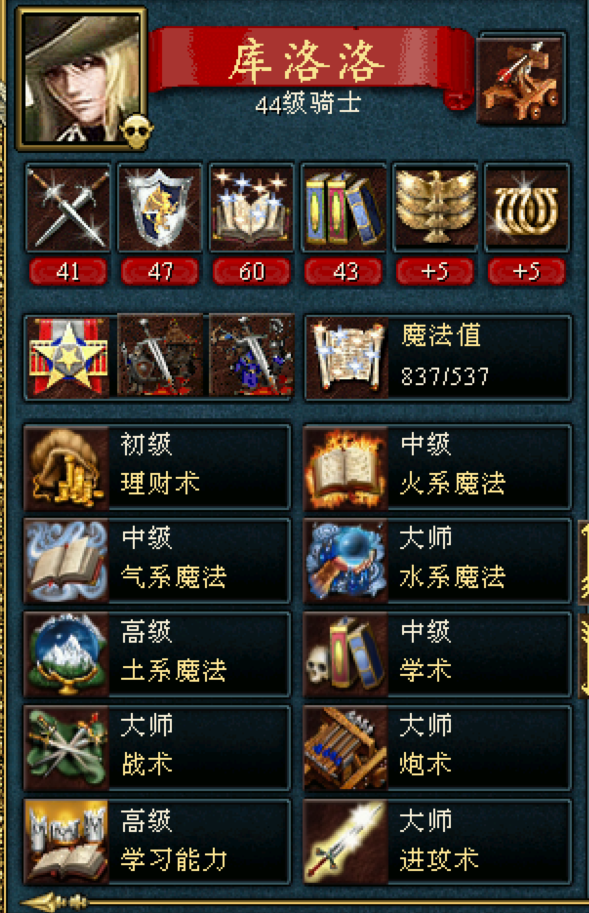Select the 大师 炮术 skill

tap(438, 748)
